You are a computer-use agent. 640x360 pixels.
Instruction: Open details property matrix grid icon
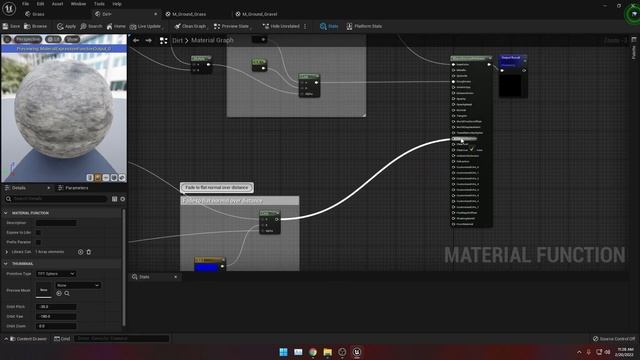point(115,199)
